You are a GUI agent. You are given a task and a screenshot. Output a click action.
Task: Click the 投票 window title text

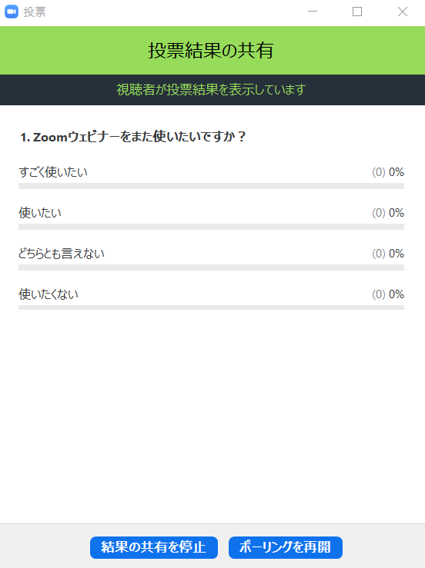tap(34, 12)
